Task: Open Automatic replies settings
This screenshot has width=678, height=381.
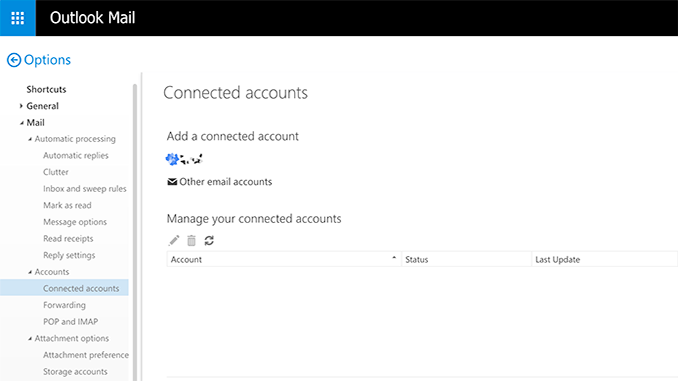Action: point(76,155)
